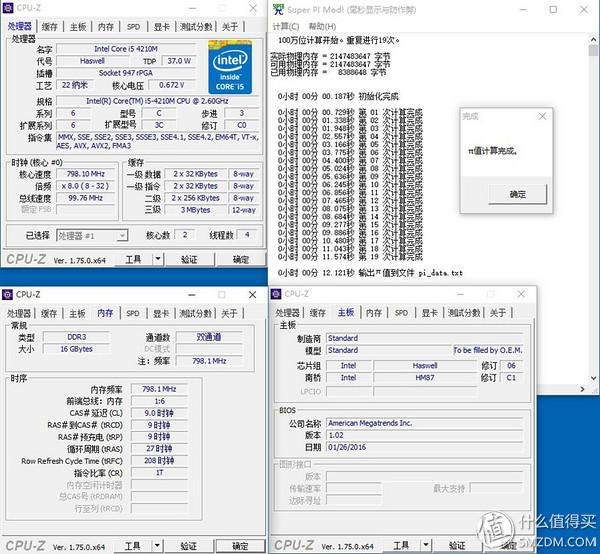The height and width of the screenshot is (554, 600).
Task: Click the Super PI title bar icon
Action: (x=279, y=9)
